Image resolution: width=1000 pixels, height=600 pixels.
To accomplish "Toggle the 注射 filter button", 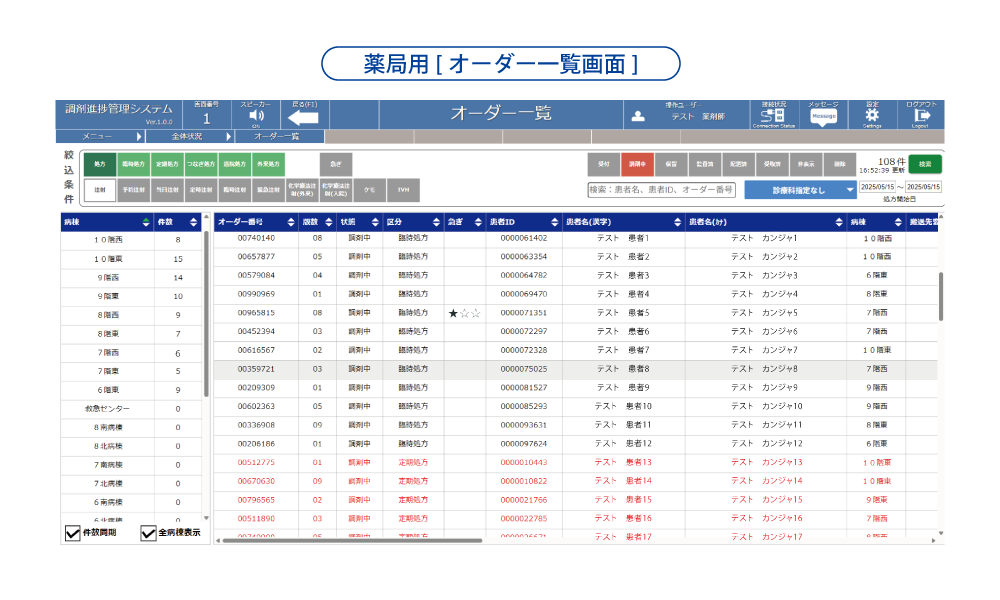I will tap(100, 190).
